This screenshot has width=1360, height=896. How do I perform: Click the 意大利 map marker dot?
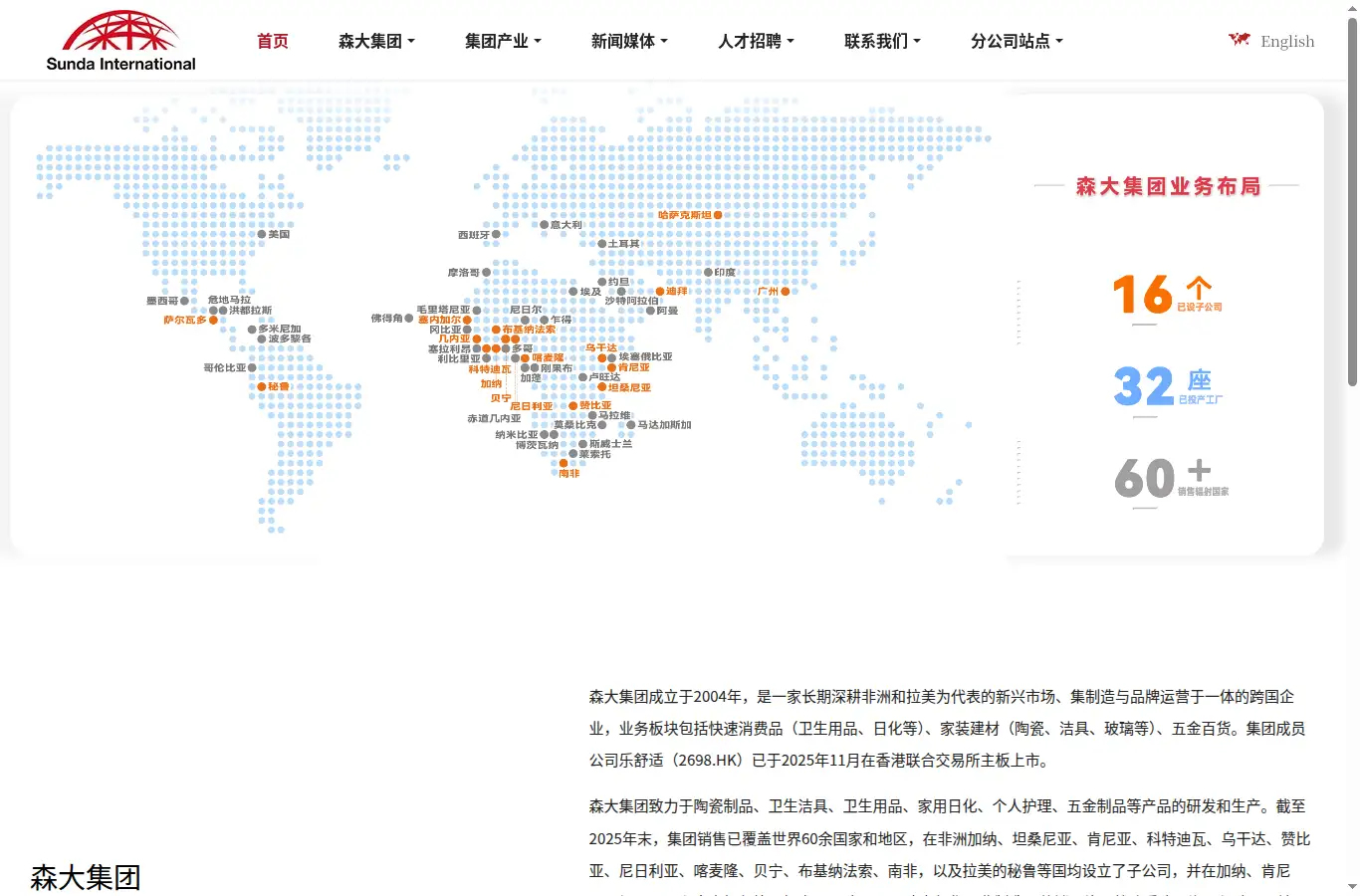(544, 225)
